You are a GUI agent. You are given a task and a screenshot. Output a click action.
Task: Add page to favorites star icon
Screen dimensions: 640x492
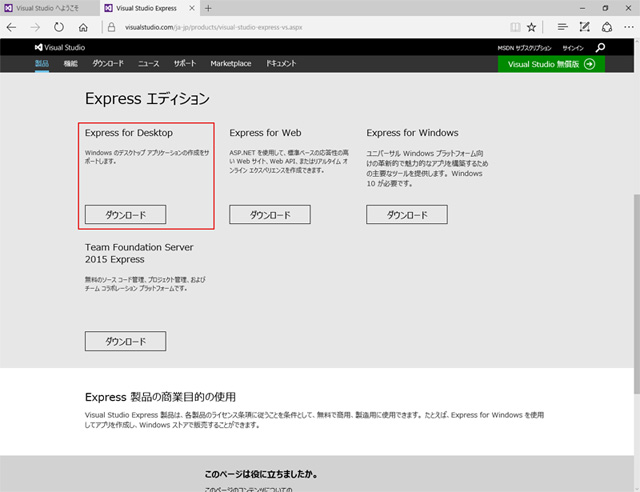531,27
